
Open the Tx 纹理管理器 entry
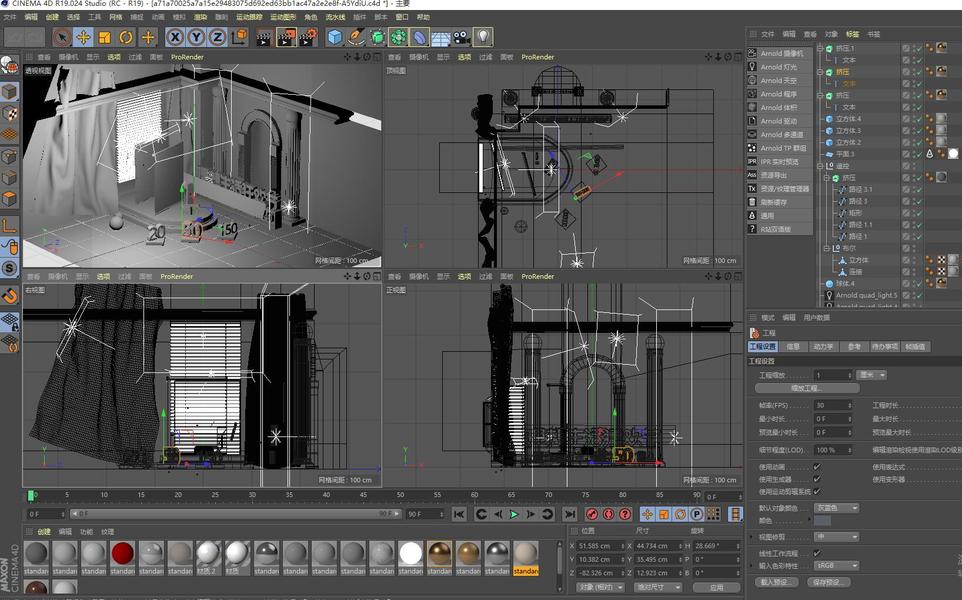pos(780,188)
